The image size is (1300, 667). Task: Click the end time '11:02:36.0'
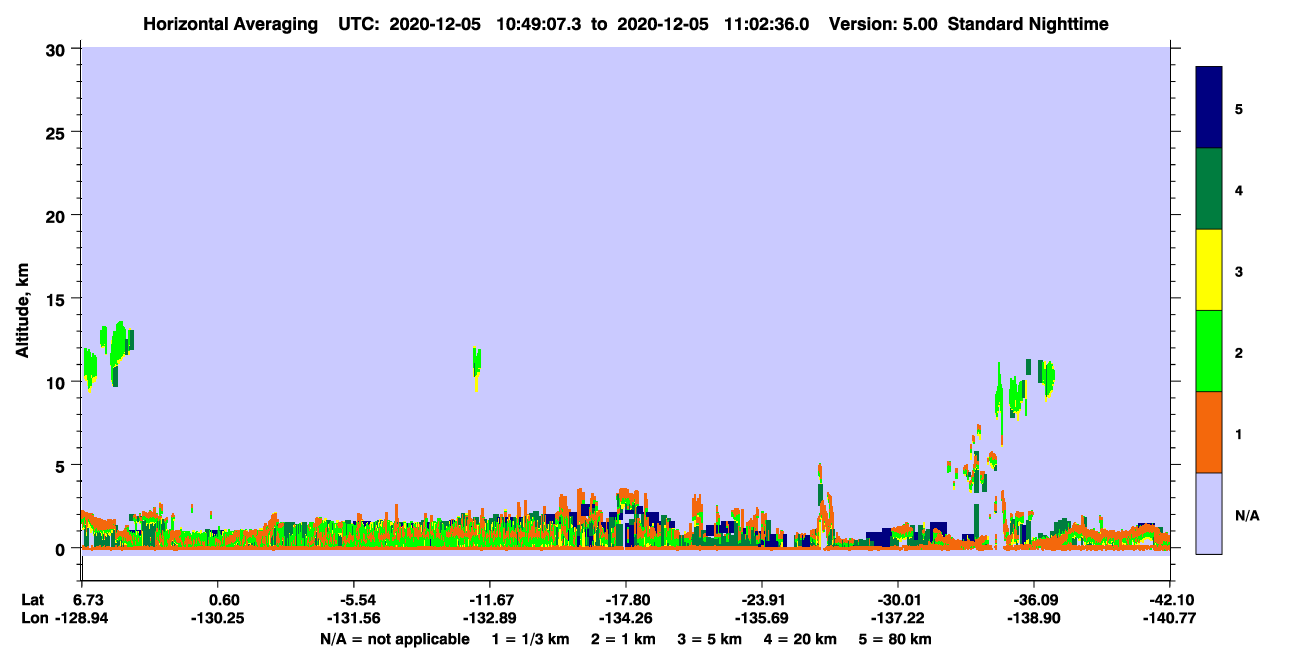pyautogui.click(x=764, y=24)
